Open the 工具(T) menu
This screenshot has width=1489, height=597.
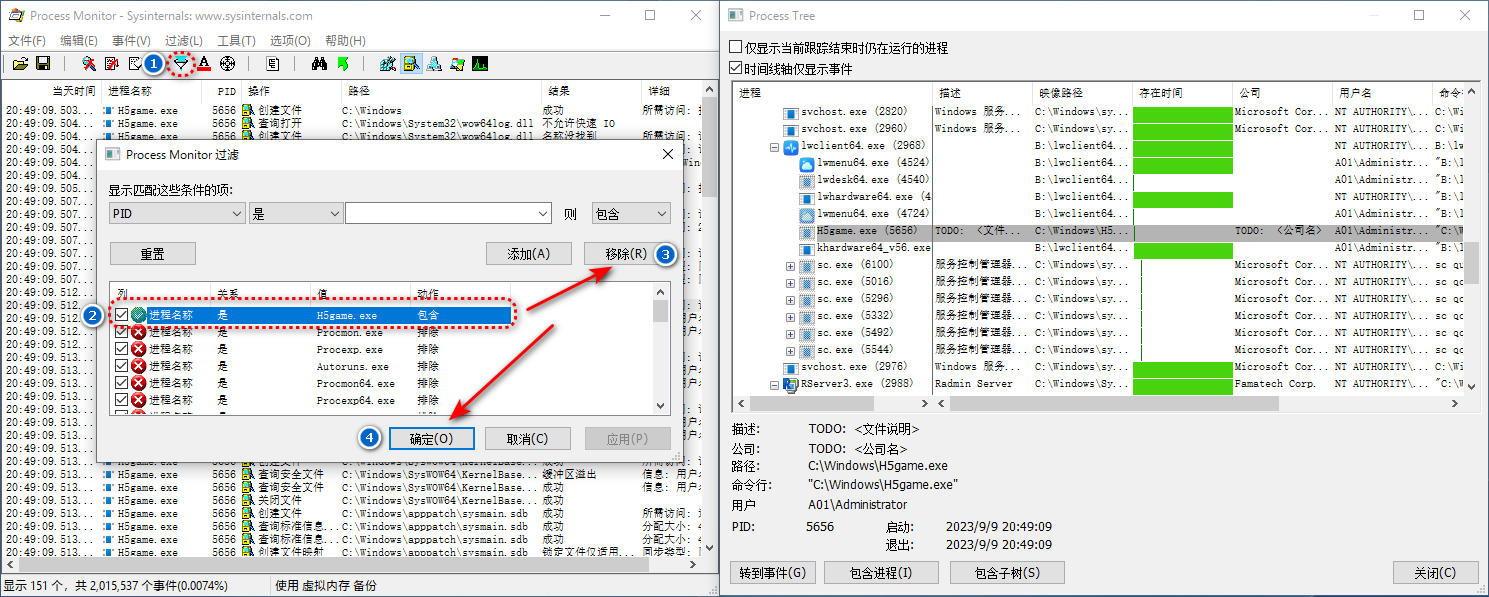236,41
